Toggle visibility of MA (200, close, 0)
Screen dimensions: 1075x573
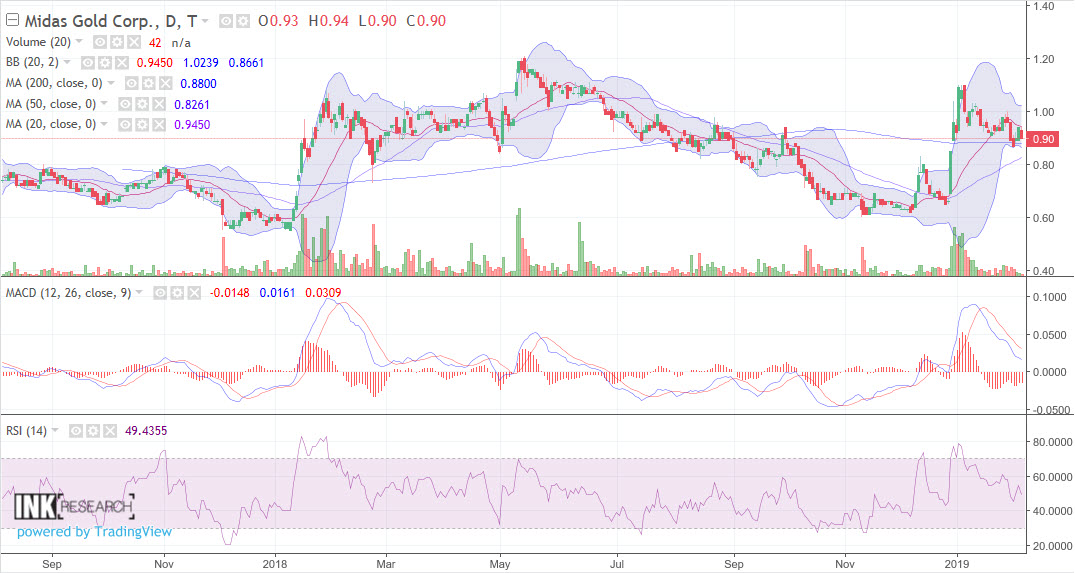point(132,84)
